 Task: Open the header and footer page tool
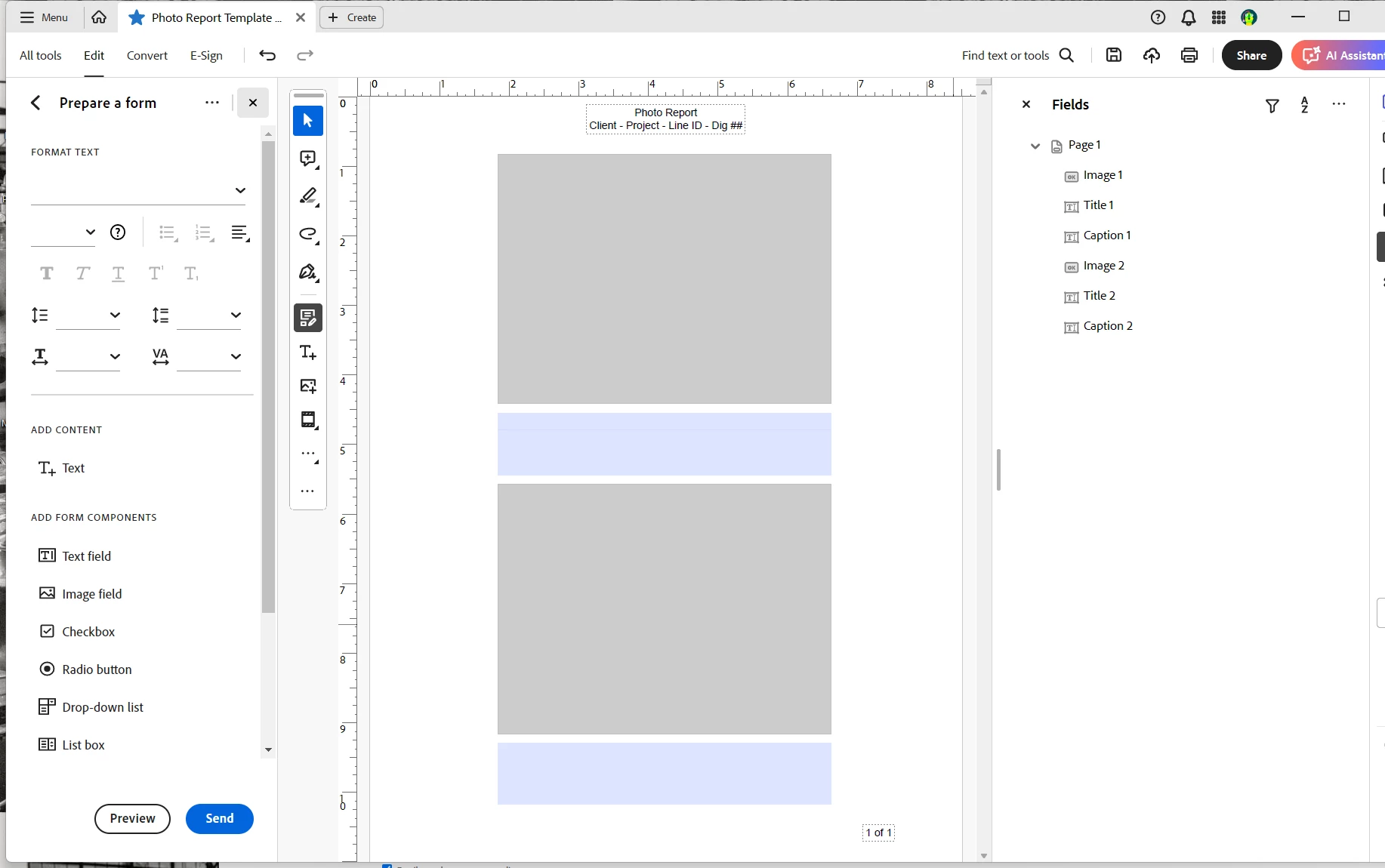308,420
